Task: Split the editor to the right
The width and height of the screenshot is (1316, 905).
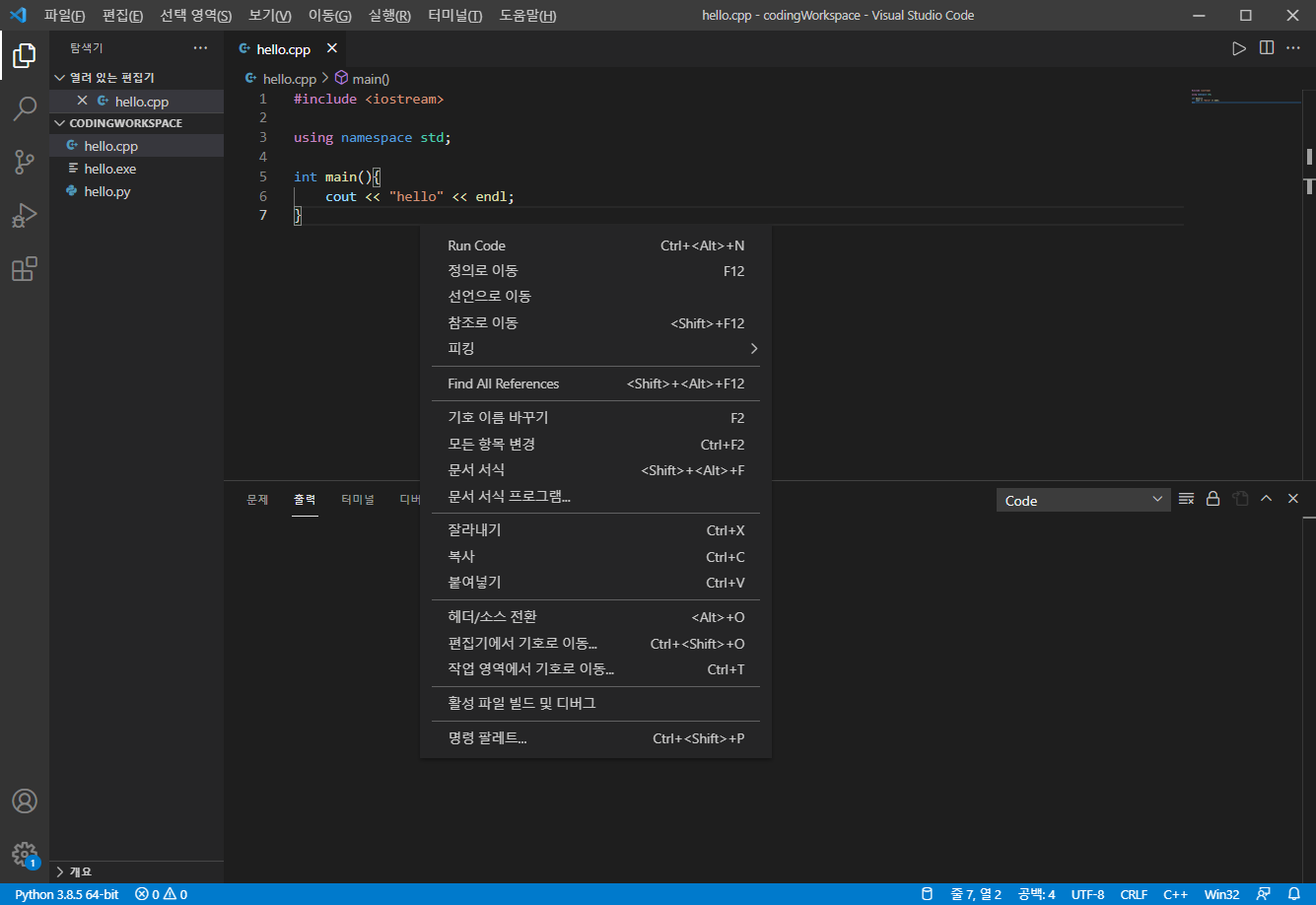Action: click(1267, 48)
